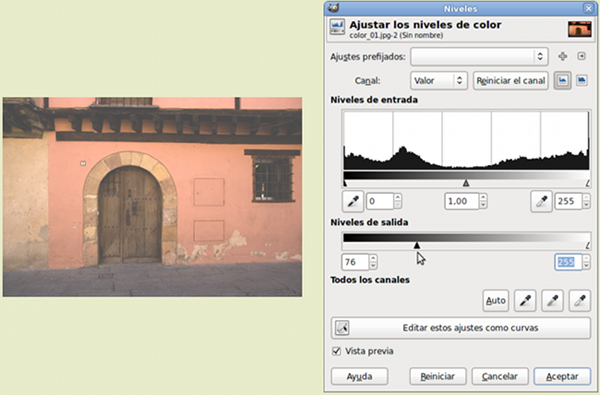
Task: Click the curves icon beside Editar estos ajustes
Action: point(342,328)
